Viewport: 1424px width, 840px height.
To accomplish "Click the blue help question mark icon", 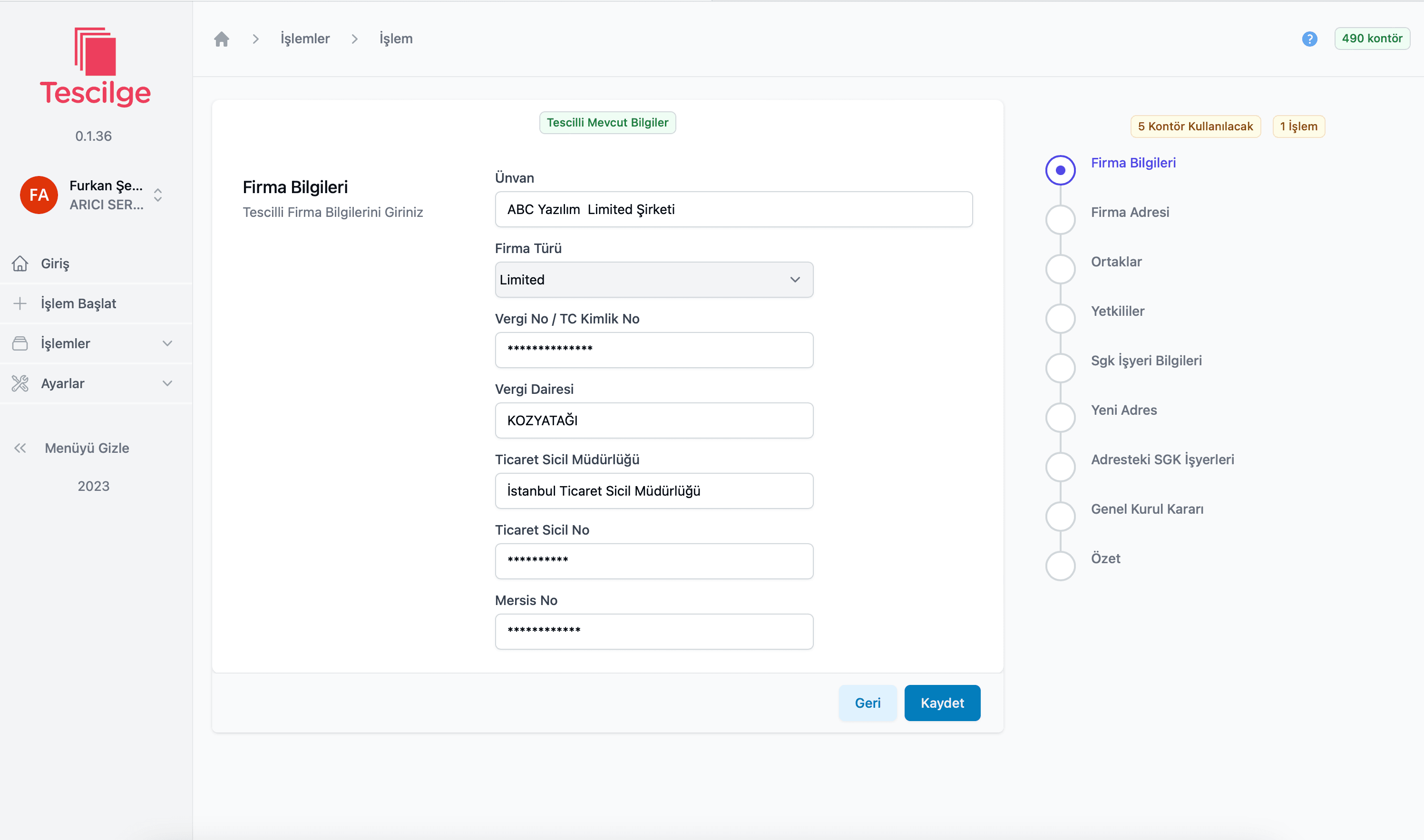I will click(1309, 39).
